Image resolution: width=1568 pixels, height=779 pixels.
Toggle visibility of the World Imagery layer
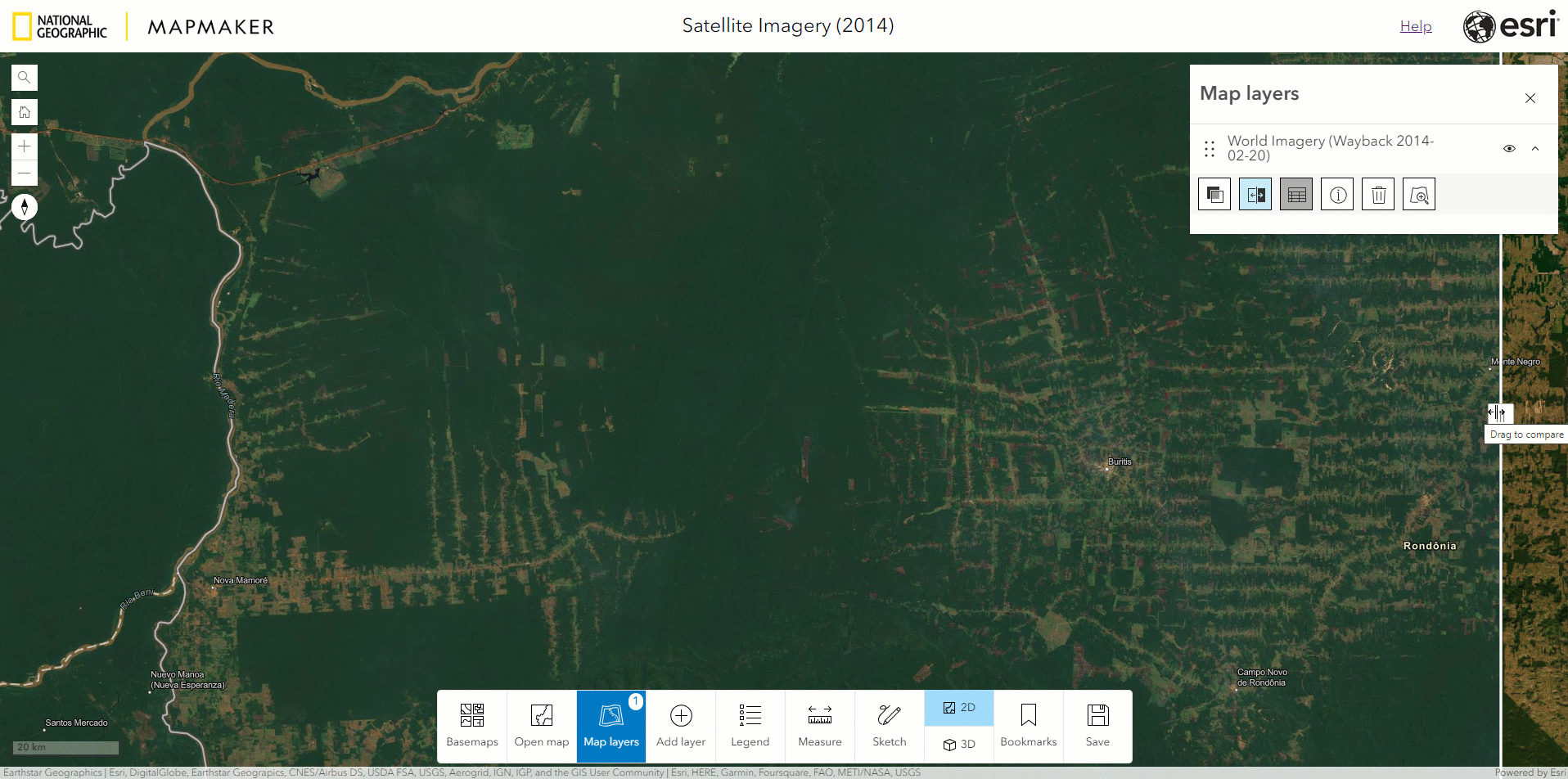1510,148
